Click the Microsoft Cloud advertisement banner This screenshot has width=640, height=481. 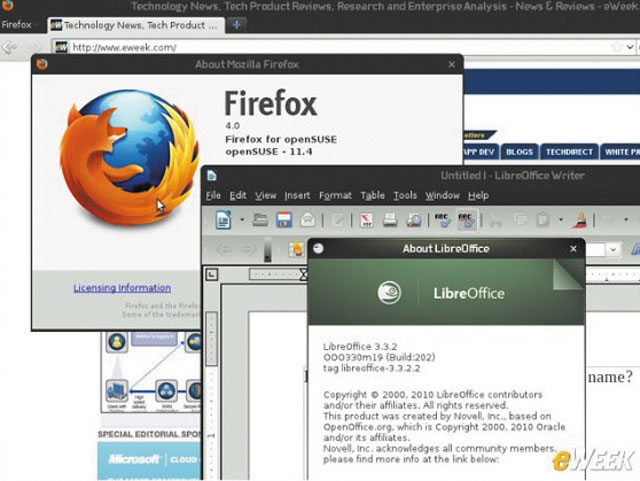[149, 461]
